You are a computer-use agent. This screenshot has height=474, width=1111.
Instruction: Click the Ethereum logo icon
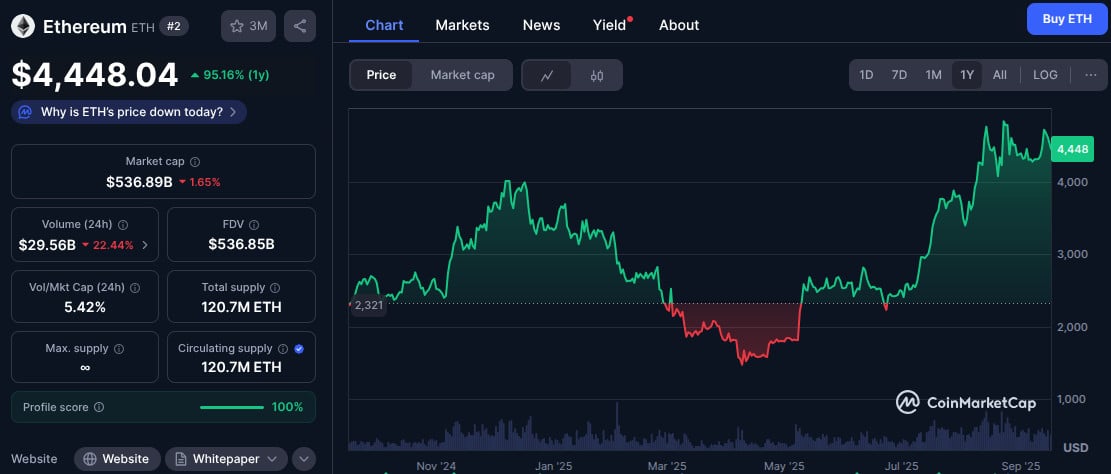tap(23, 26)
